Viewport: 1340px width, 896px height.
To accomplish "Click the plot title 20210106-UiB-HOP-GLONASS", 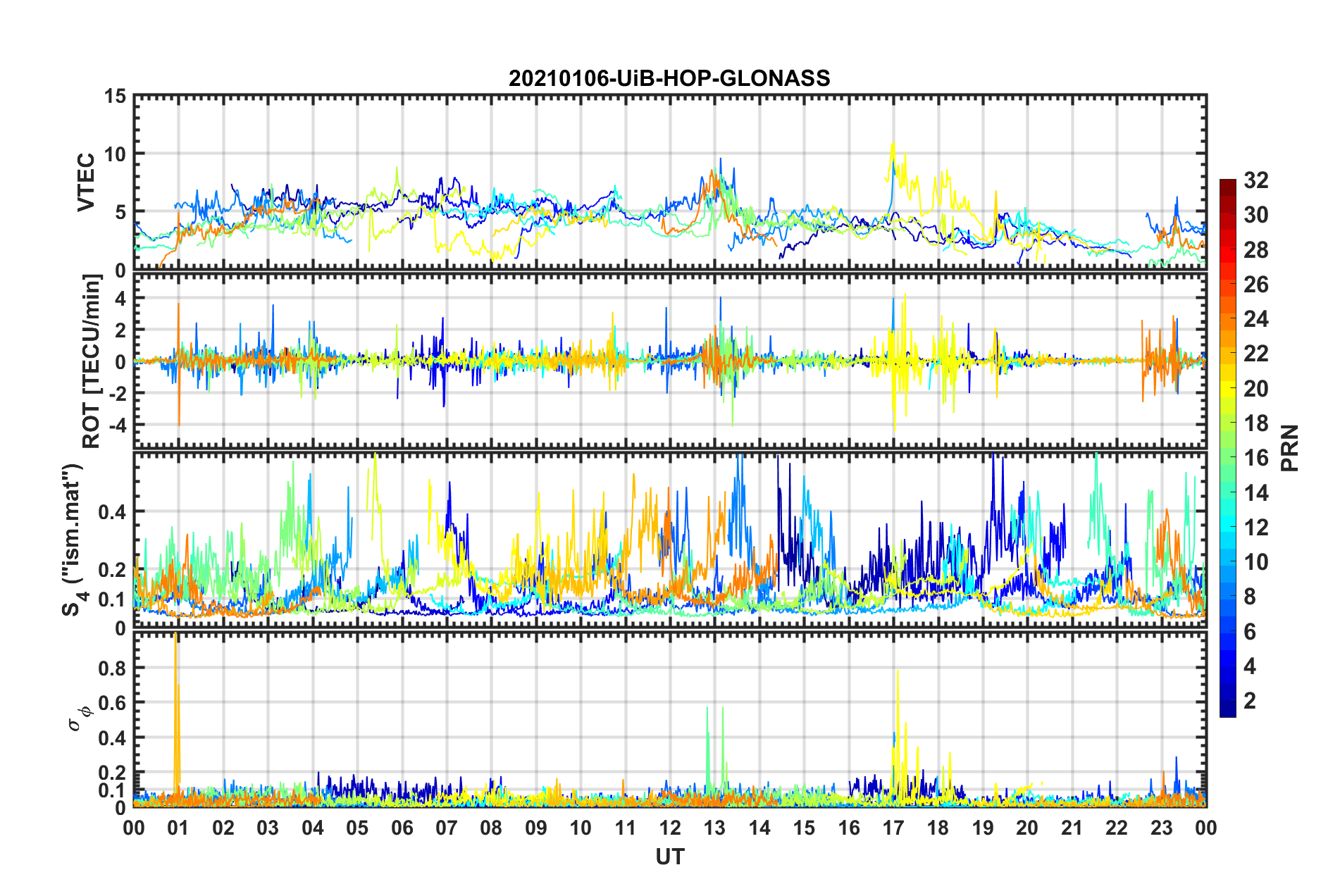I will 669,78.
